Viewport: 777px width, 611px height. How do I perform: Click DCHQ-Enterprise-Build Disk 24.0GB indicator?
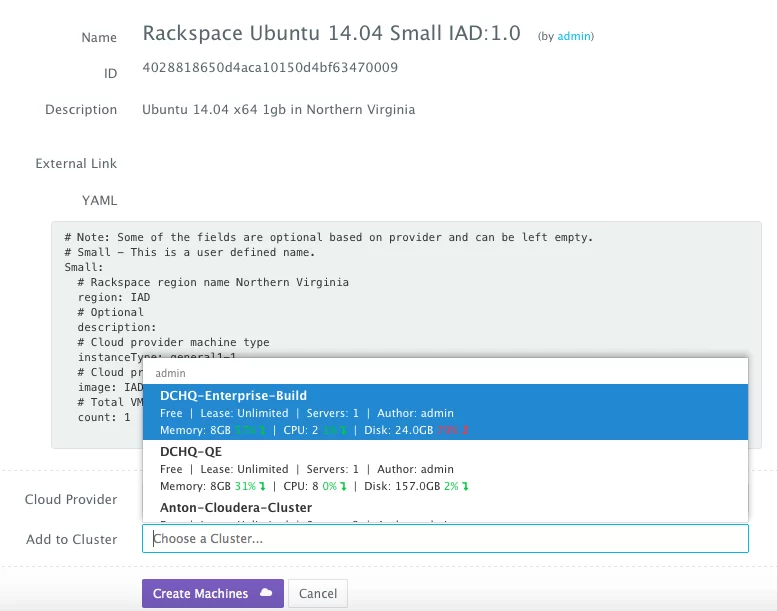[x=416, y=430]
